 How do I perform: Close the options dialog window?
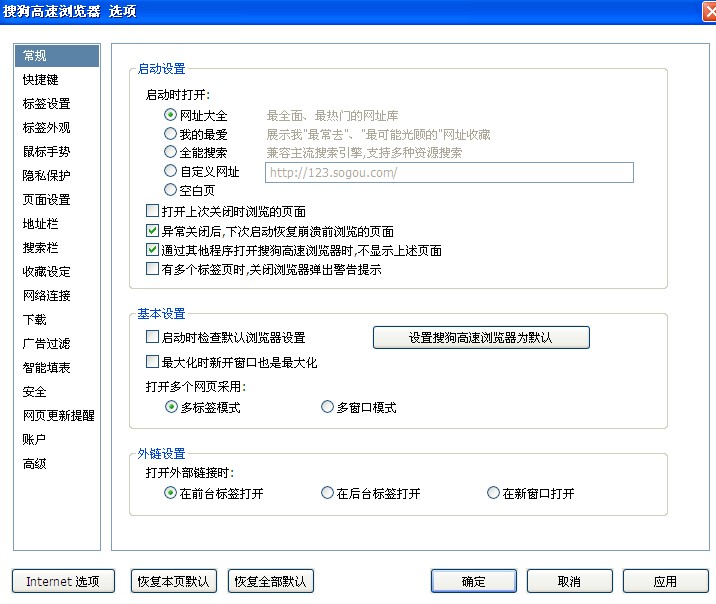pyautogui.click(x=709, y=11)
